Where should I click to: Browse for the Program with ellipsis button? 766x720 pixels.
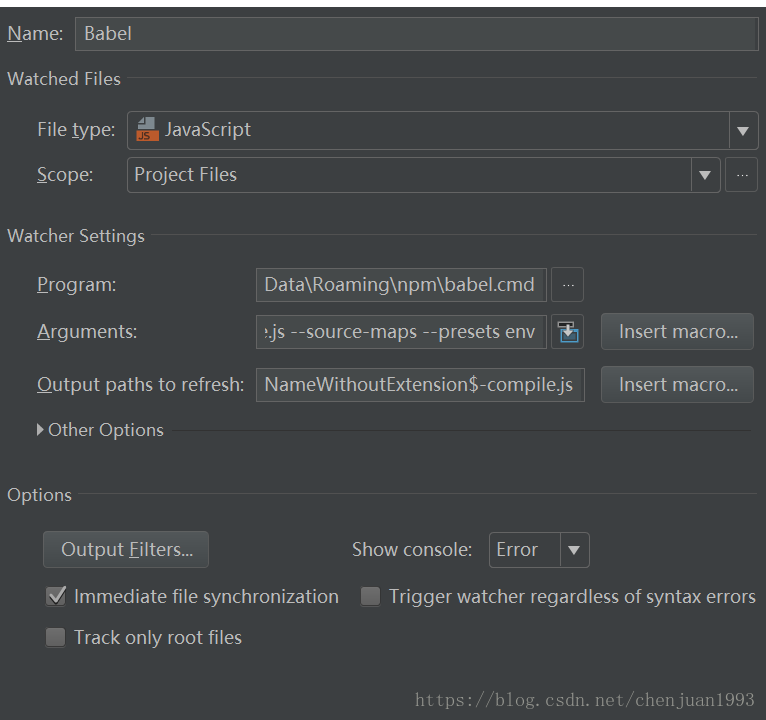coord(568,285)
